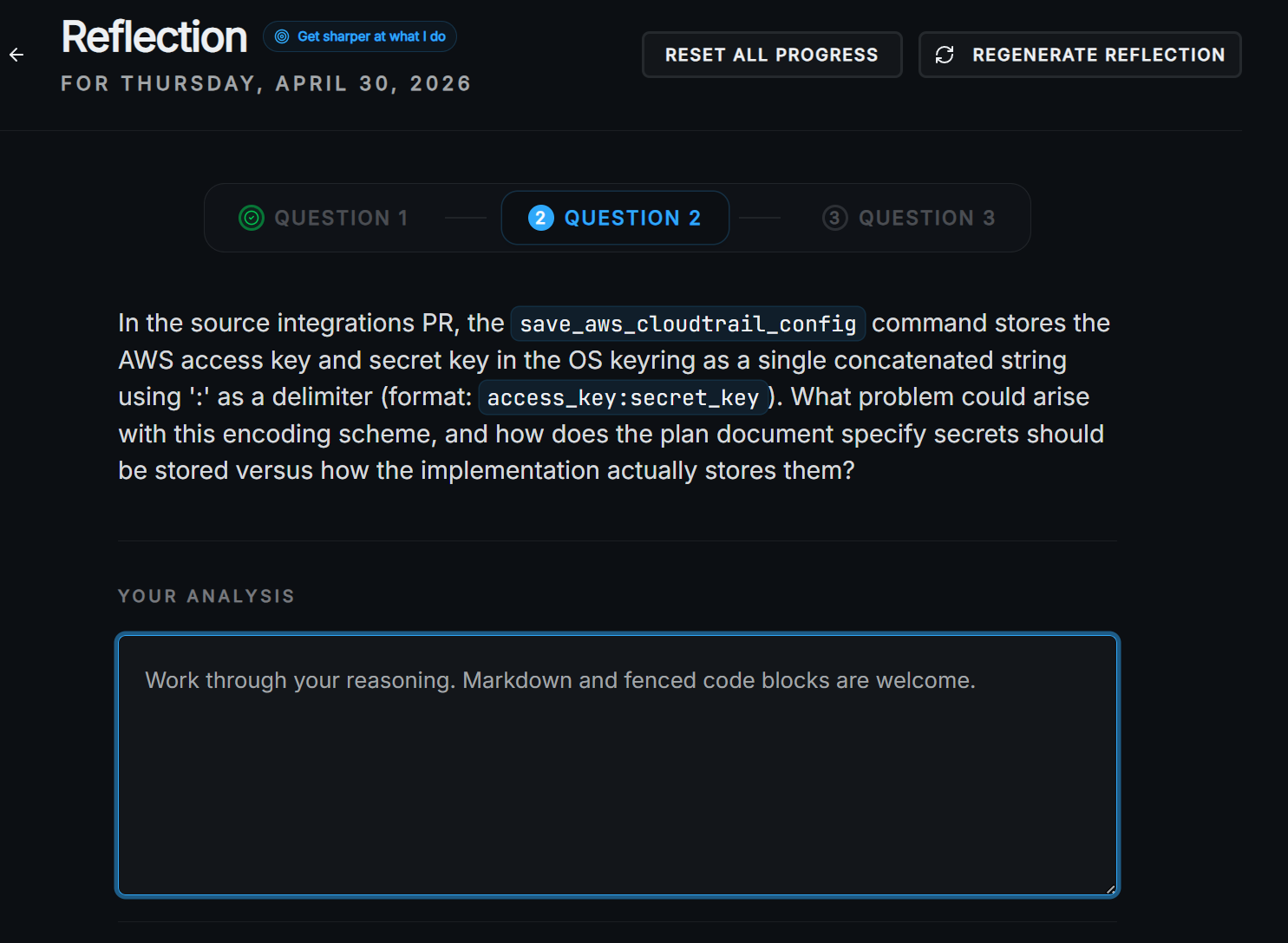
Task: Click the 'Your Analysis' label
Action: 206,596
